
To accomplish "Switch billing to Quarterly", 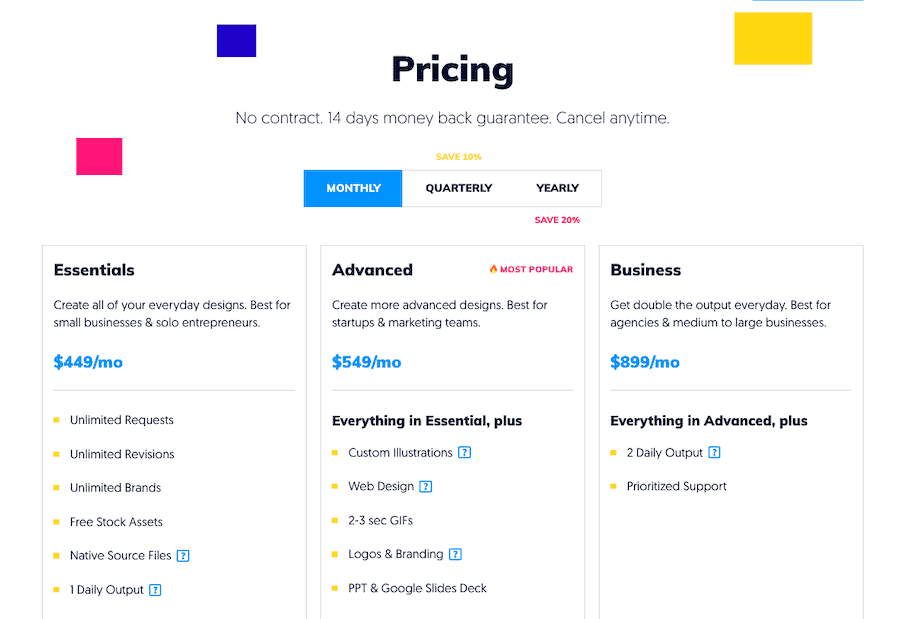I will (x=459, y=188).
